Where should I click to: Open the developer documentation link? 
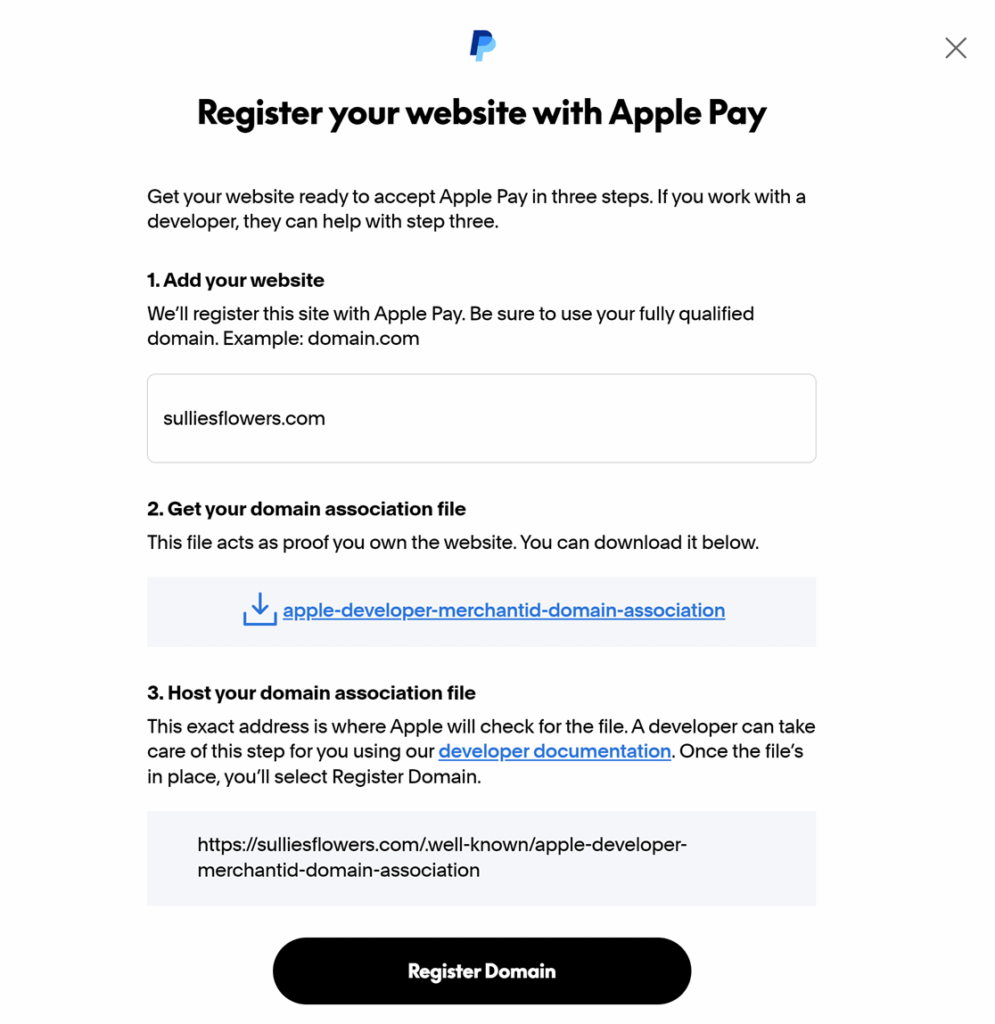[554, 751]
